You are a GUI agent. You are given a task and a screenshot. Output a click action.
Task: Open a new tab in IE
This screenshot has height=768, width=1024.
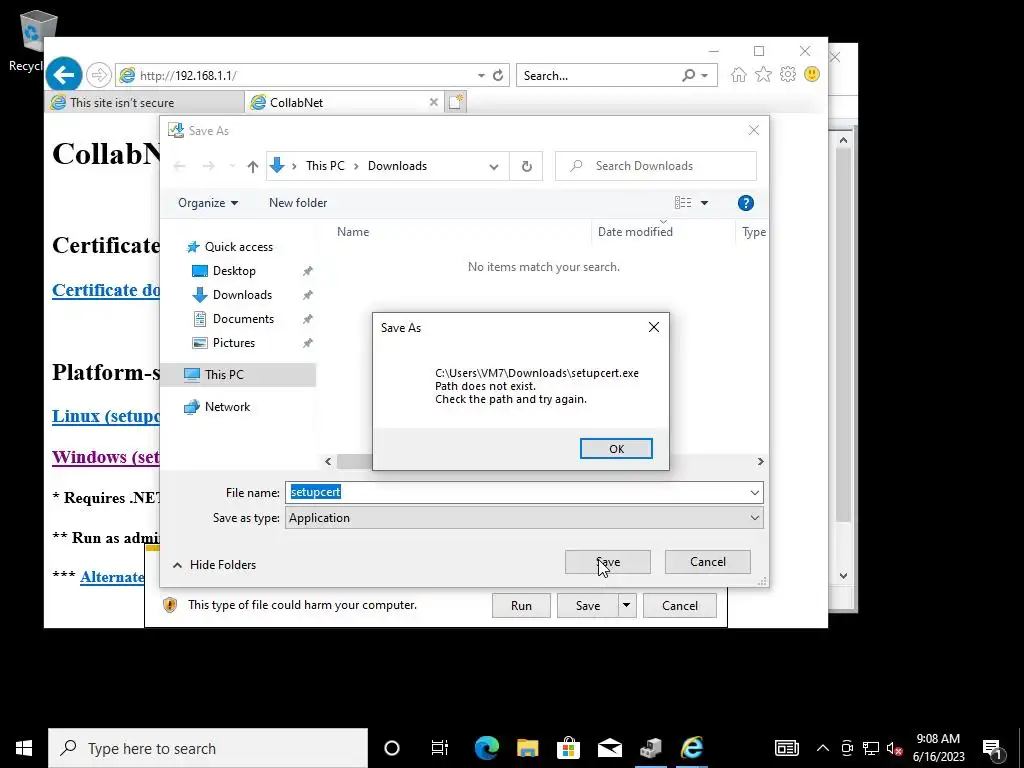tap(456, 102)
